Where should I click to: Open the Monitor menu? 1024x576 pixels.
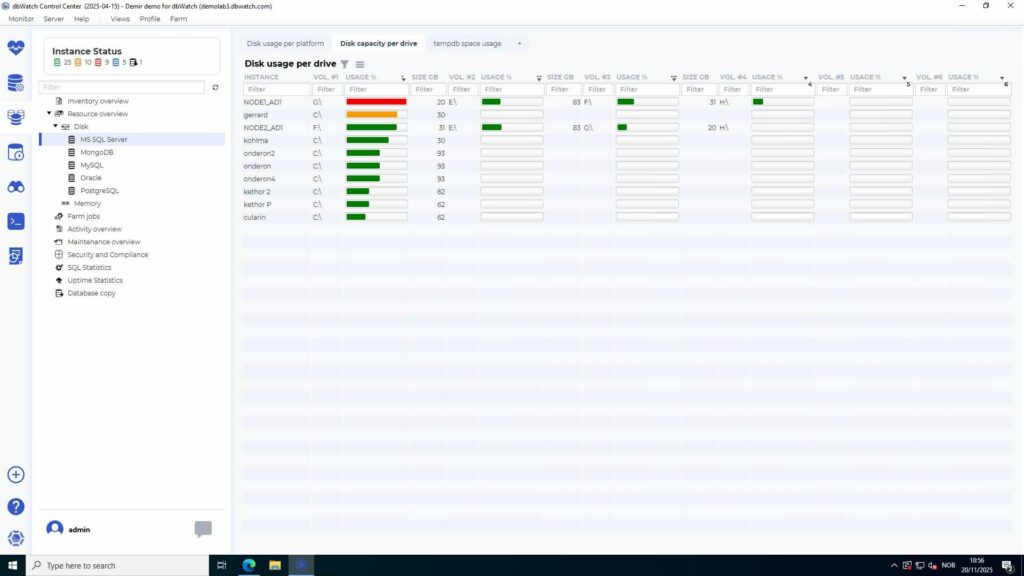[22, 18]
